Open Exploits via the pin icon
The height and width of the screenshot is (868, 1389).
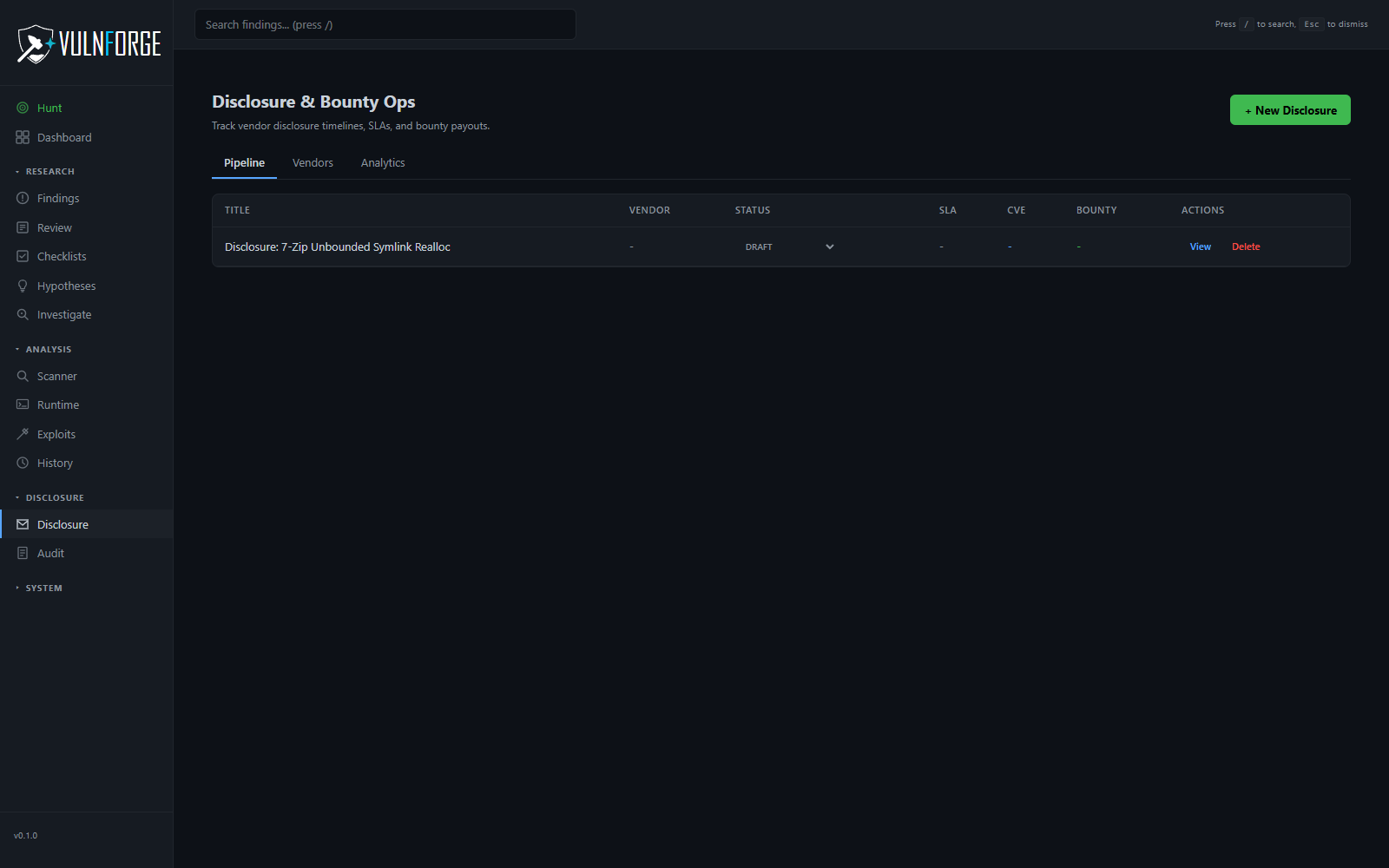point(23,434)
